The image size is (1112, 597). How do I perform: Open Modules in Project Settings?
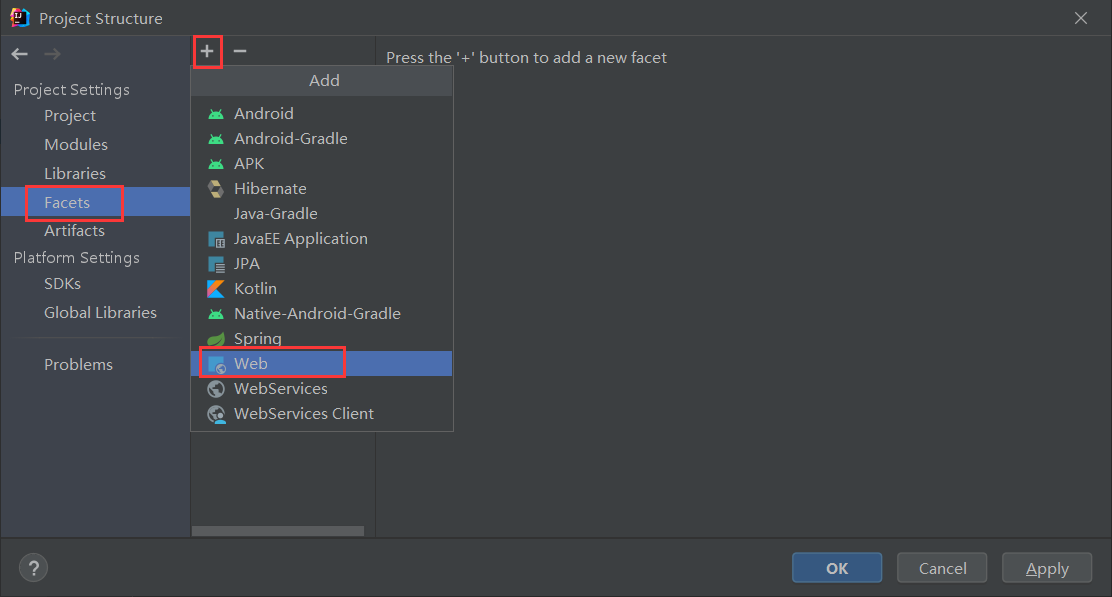tap(76, 145)
